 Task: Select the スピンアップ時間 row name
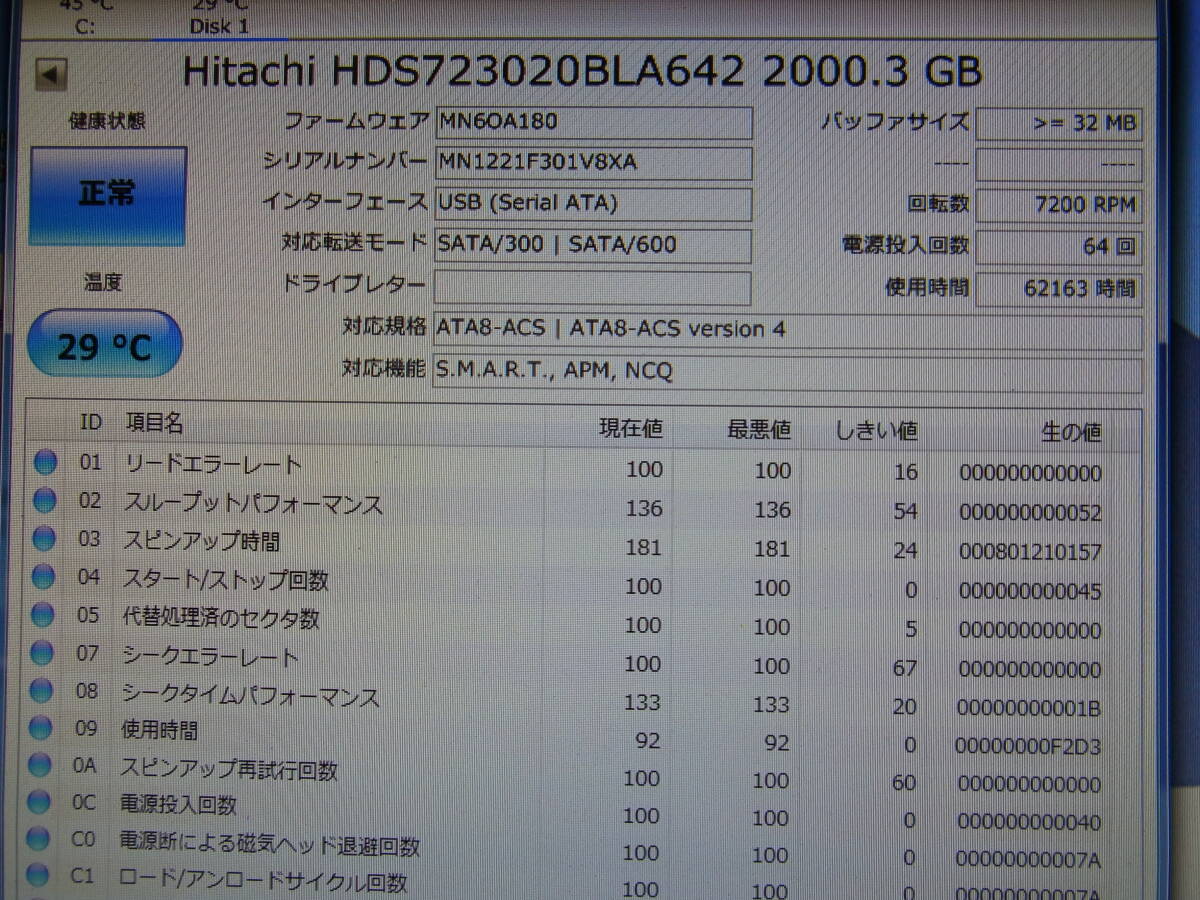tap(201, 541)
